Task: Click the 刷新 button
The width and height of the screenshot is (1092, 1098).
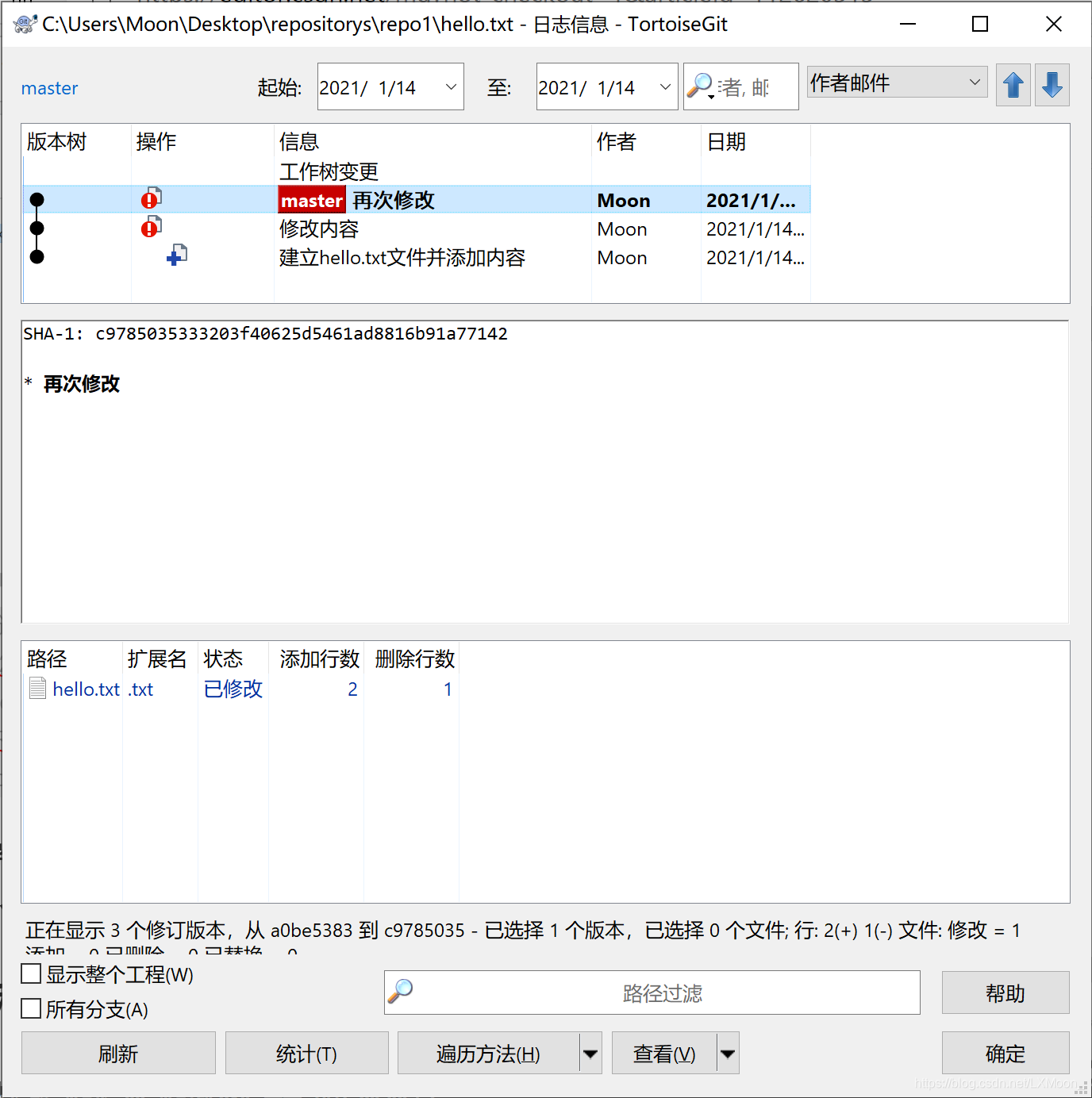Action: 118,1053
